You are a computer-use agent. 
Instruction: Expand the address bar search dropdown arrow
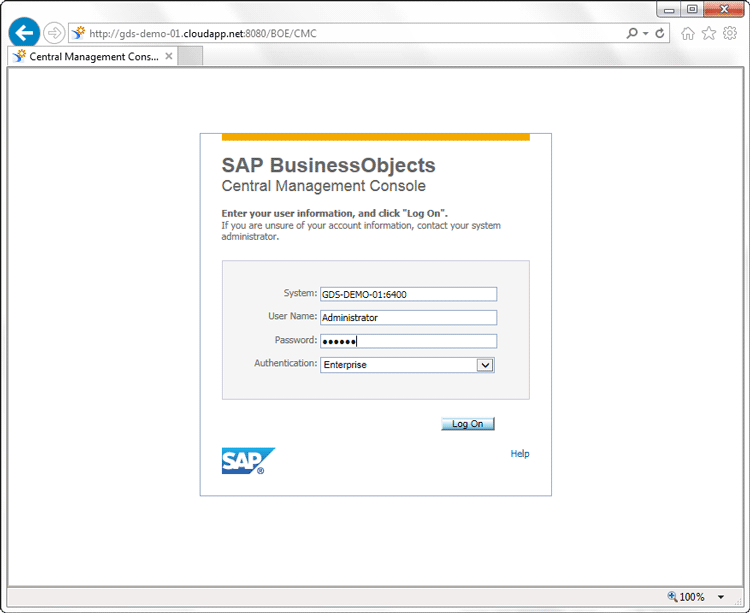coord(645,33)
